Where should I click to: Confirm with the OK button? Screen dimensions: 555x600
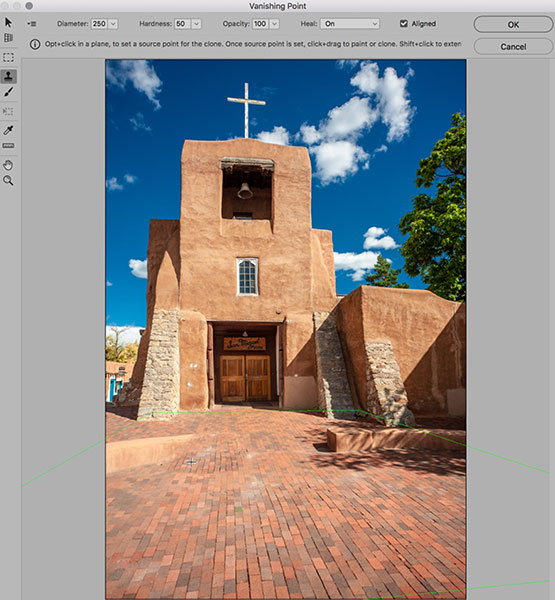[x=513, y=24]
